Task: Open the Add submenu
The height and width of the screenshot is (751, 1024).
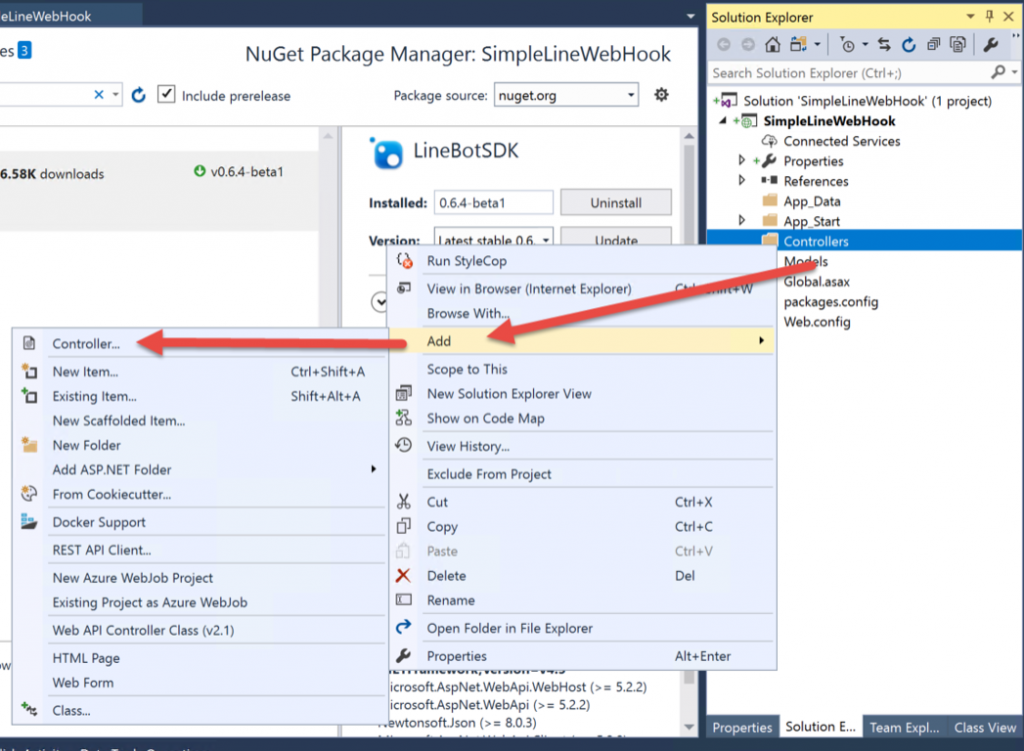Action: tap(583, 340)
